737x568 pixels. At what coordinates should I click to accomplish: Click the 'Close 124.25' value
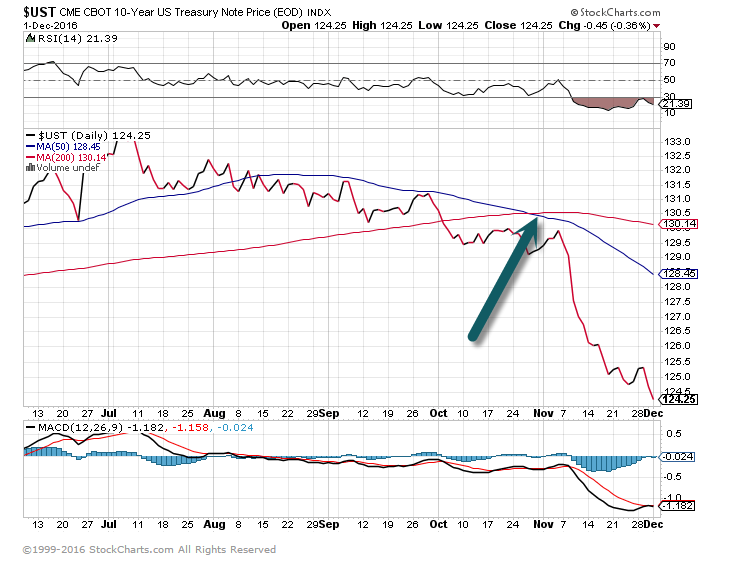[x=518, y=25]
